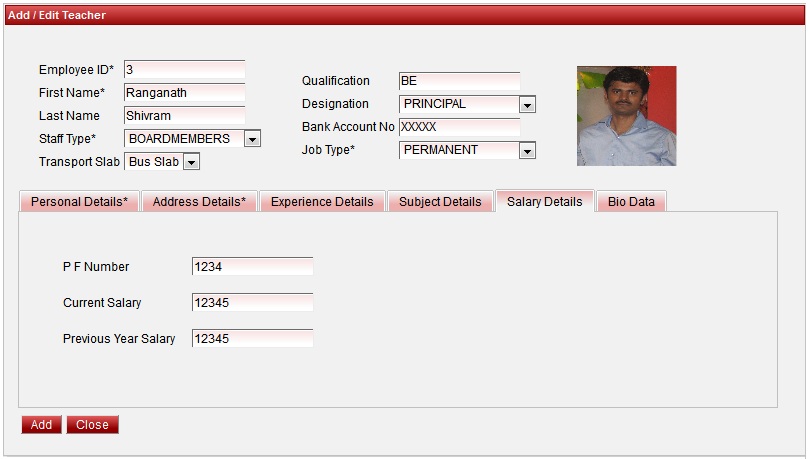Click into the First Name field
809x459 pixels.
[x=184, y=93]
